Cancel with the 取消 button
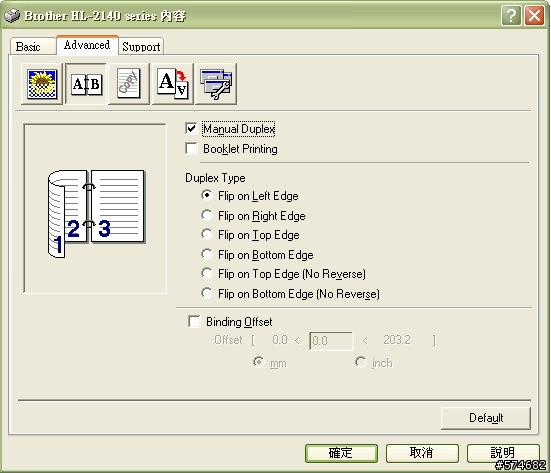 422,453
